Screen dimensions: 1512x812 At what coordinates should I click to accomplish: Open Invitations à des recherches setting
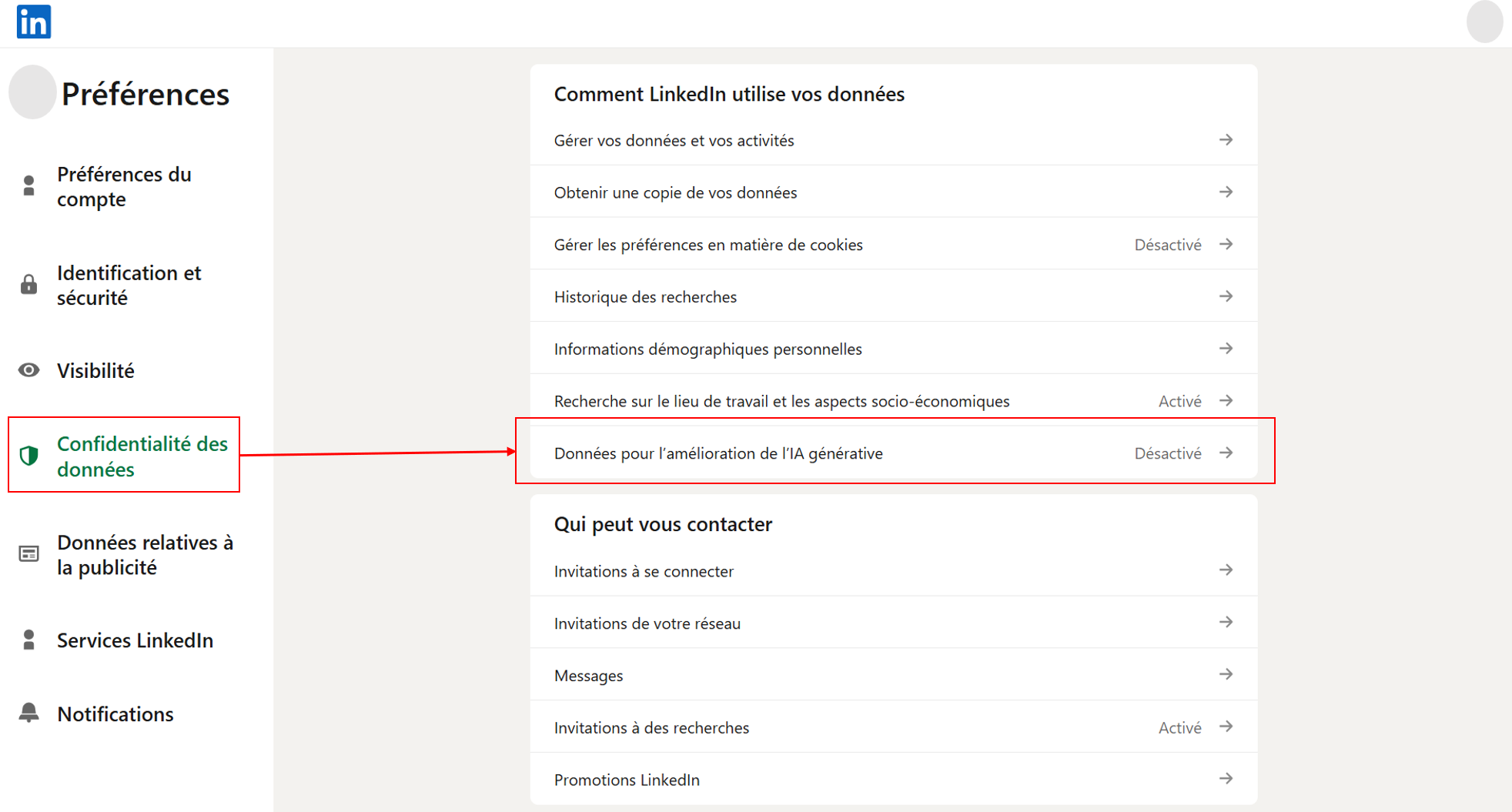click(x=651, y=727)
